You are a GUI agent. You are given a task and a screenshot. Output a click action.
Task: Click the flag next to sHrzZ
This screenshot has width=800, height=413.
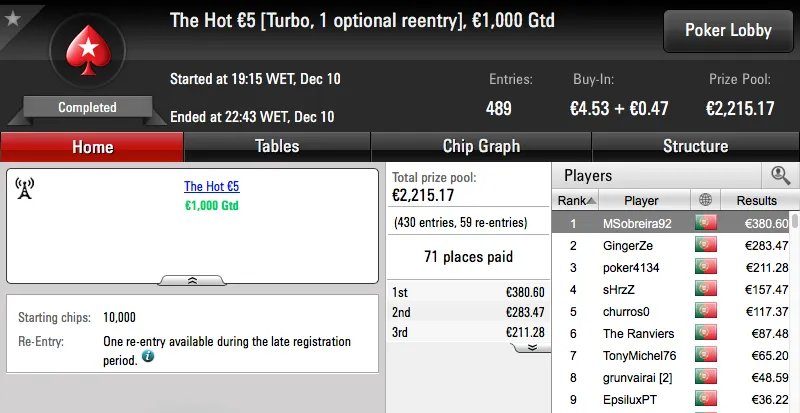point(706,289)
